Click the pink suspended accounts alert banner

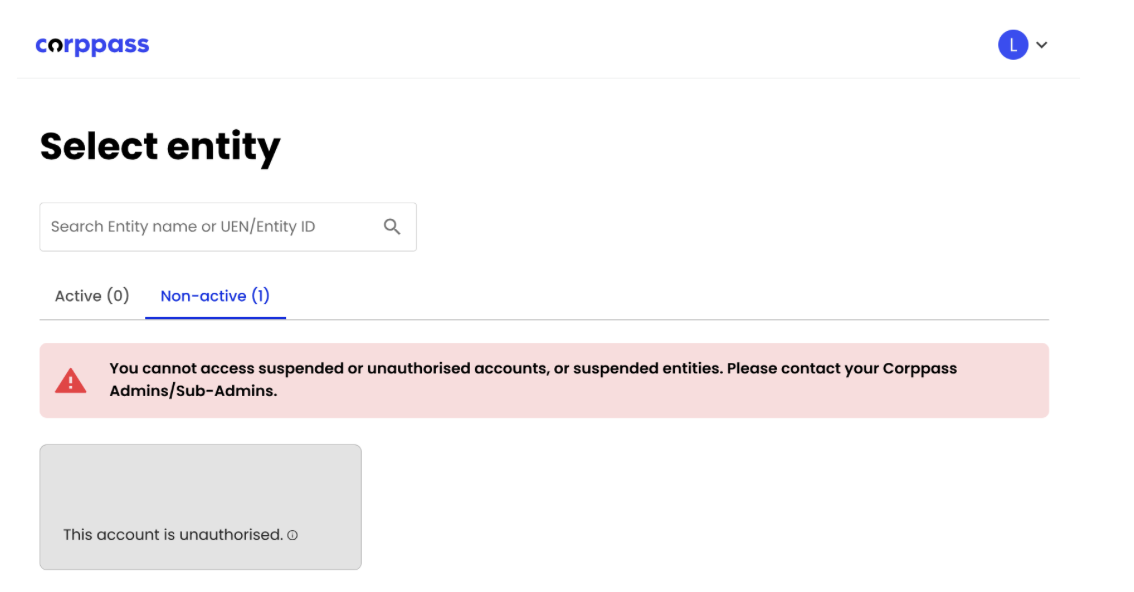pyautogui.click(x=1000, y=400)
